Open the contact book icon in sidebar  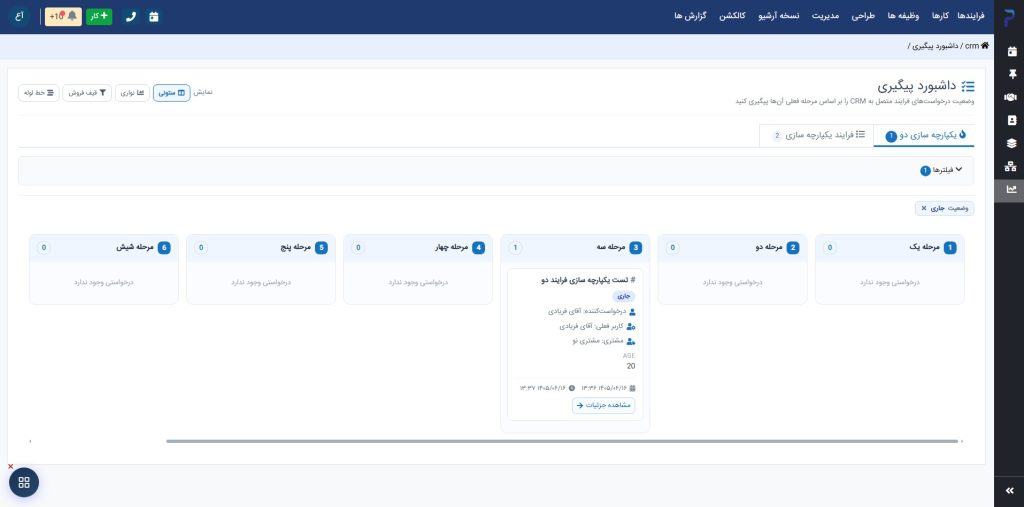point(1012,120)
